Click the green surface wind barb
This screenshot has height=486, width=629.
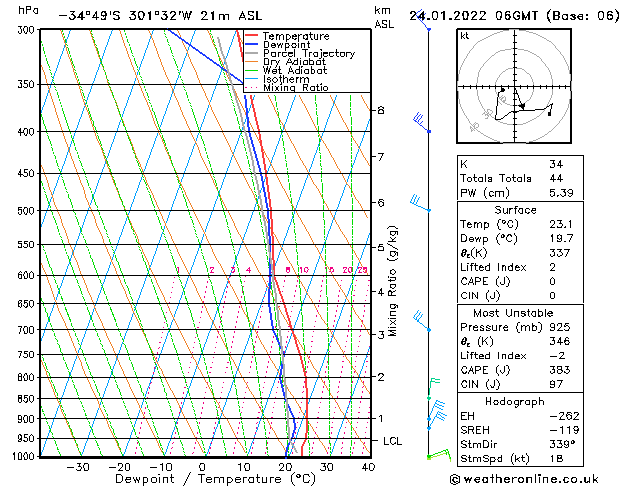tap(439, 455)
